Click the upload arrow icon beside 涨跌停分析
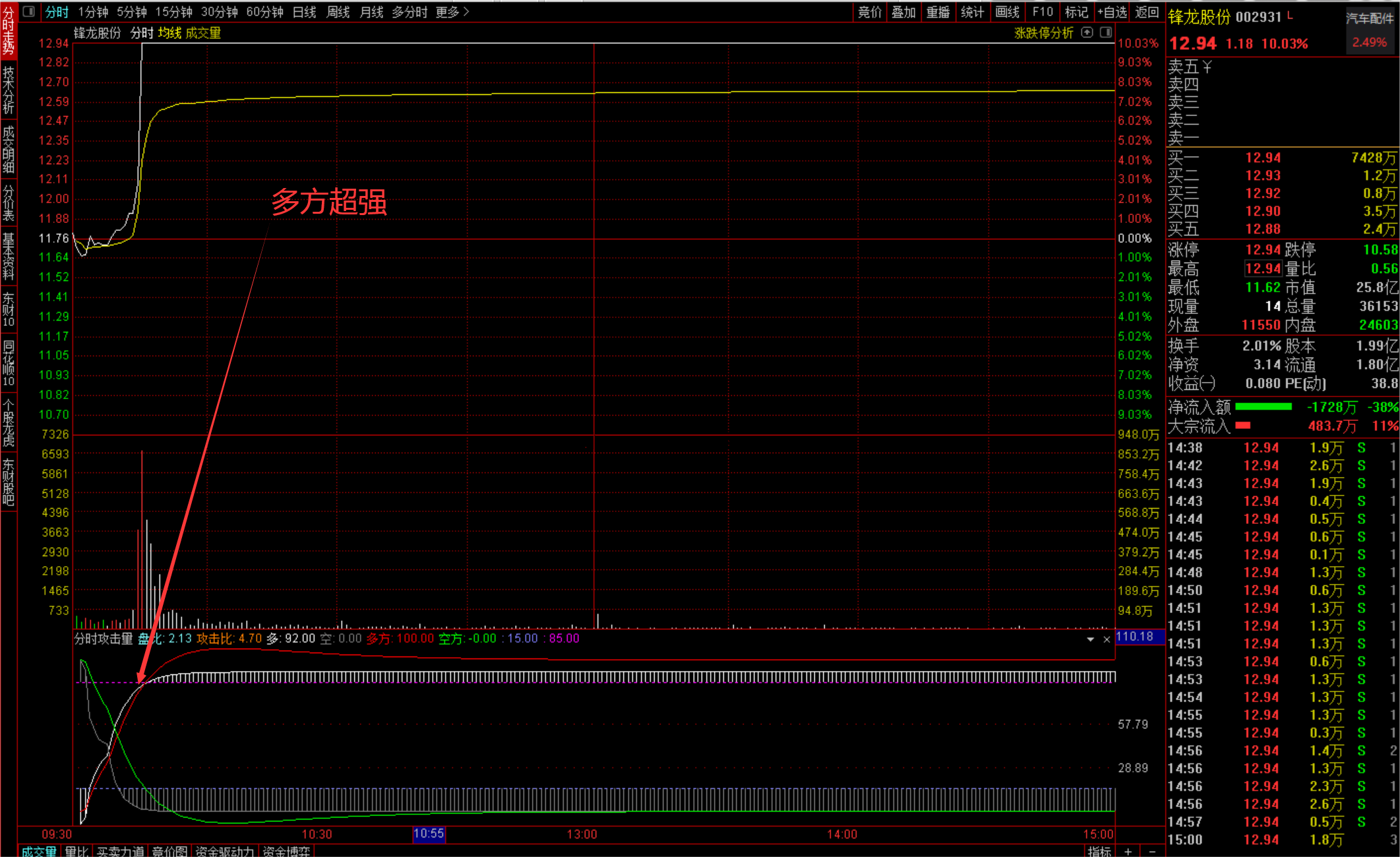Screen dimensions: 1400x857 (x=1087, y=32)
